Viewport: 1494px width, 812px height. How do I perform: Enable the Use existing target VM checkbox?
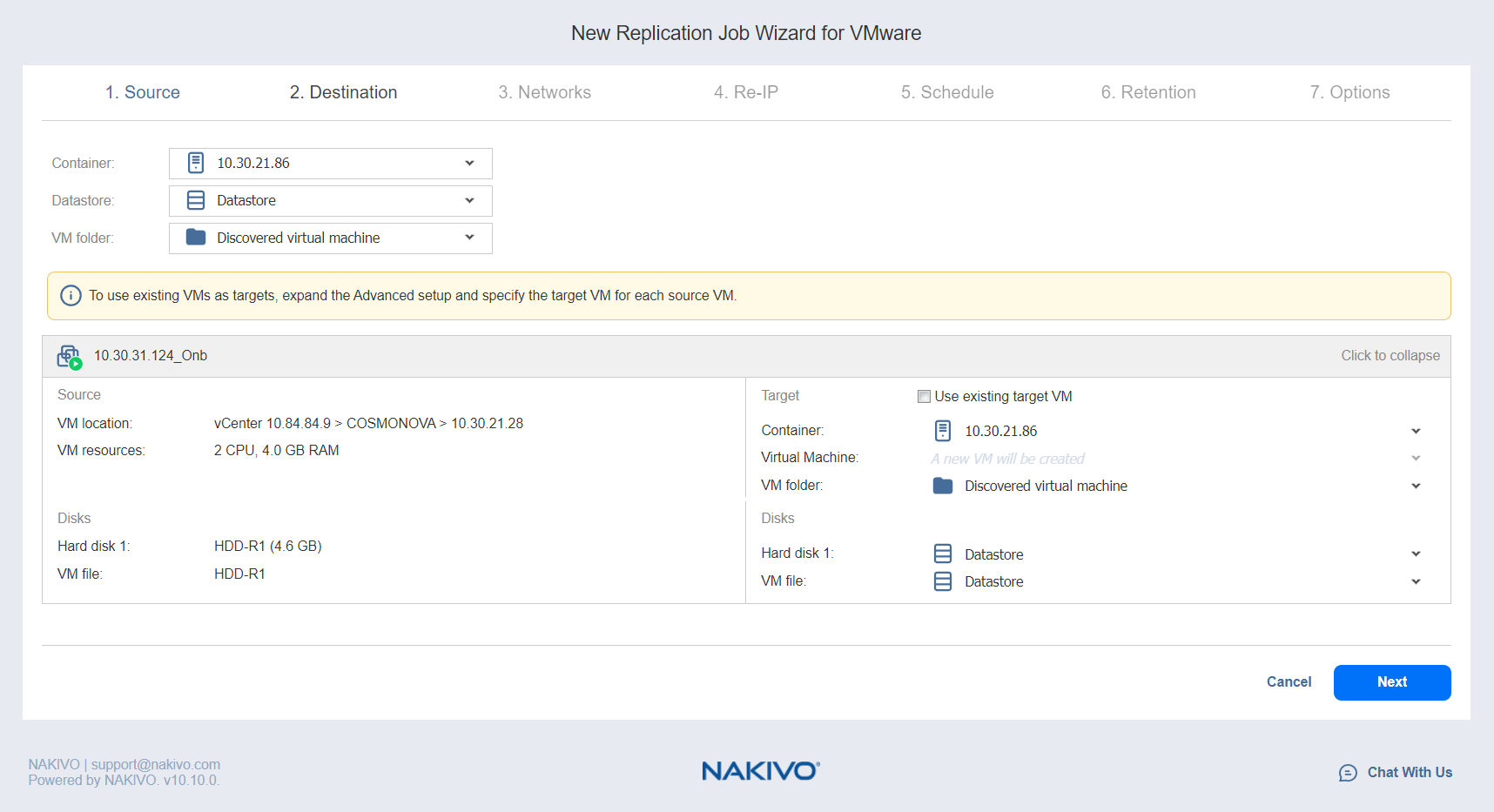[x=924, y=397]
